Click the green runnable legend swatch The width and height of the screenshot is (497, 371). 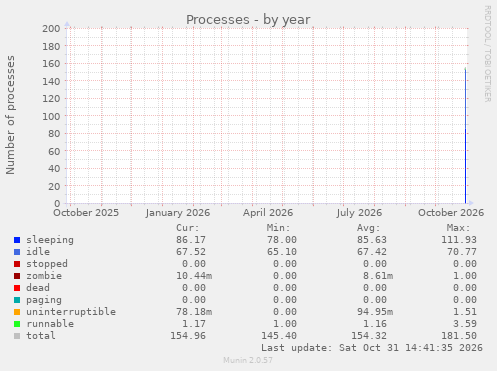pos(17,324)
